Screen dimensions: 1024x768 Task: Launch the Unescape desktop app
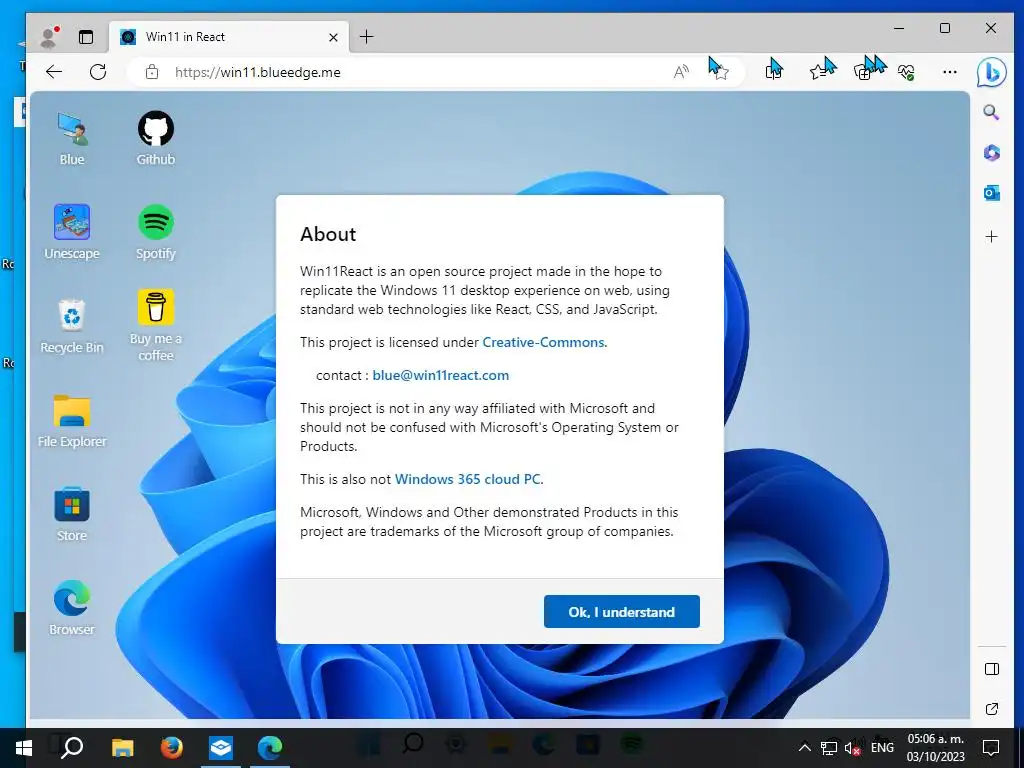(72, 232)
